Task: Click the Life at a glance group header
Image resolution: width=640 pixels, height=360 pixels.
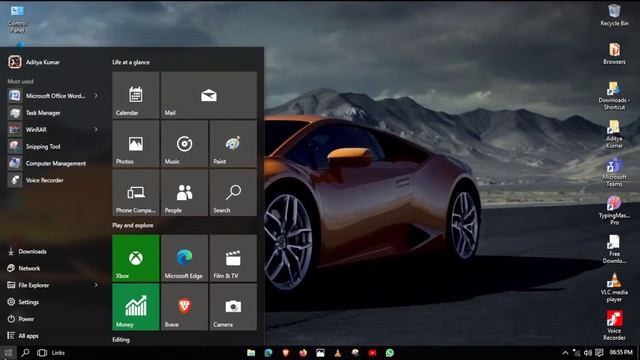Action: (131, 62)
